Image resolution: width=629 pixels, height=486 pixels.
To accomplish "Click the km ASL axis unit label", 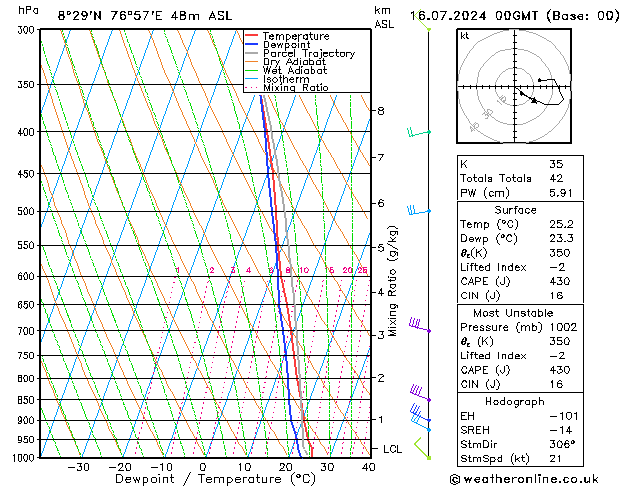I will (384, 17).
